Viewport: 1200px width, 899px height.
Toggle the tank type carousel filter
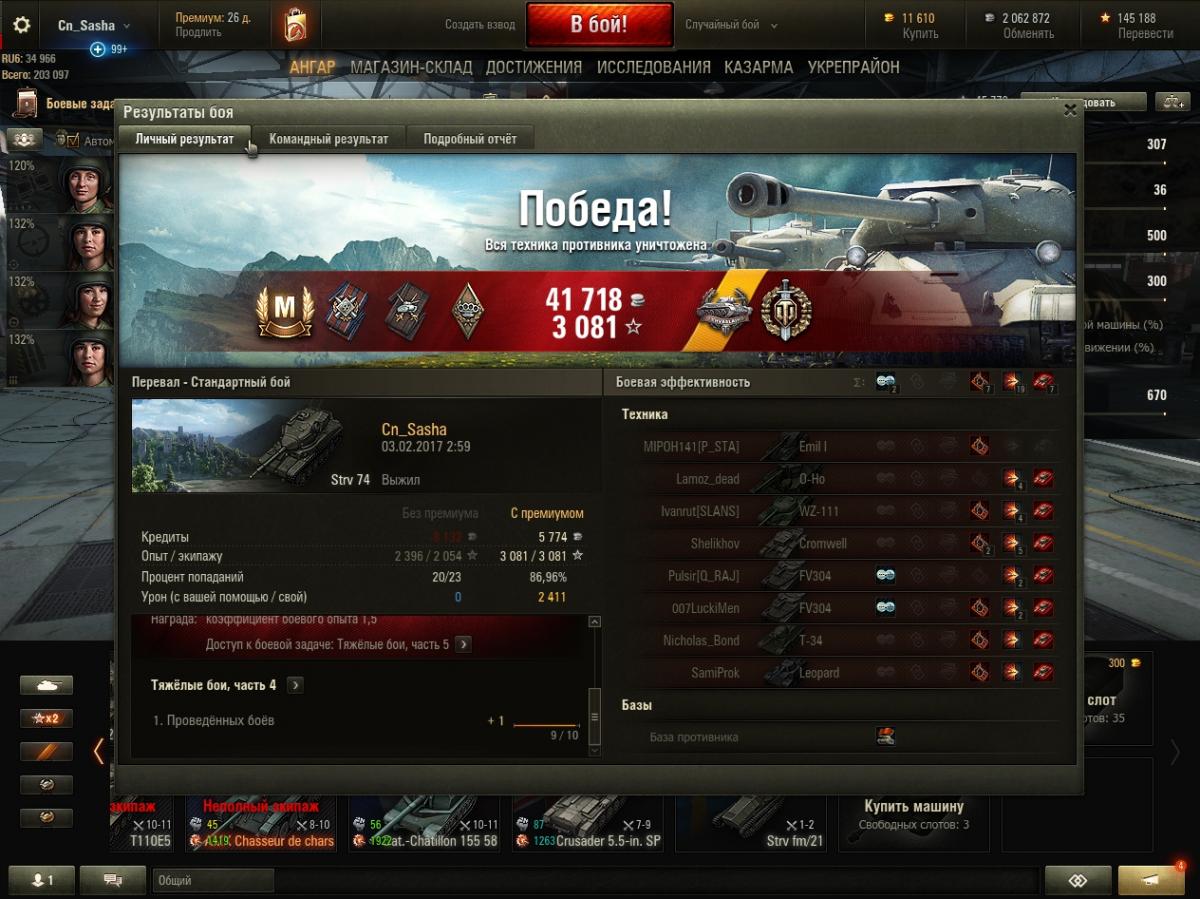[x=46, y=685]
